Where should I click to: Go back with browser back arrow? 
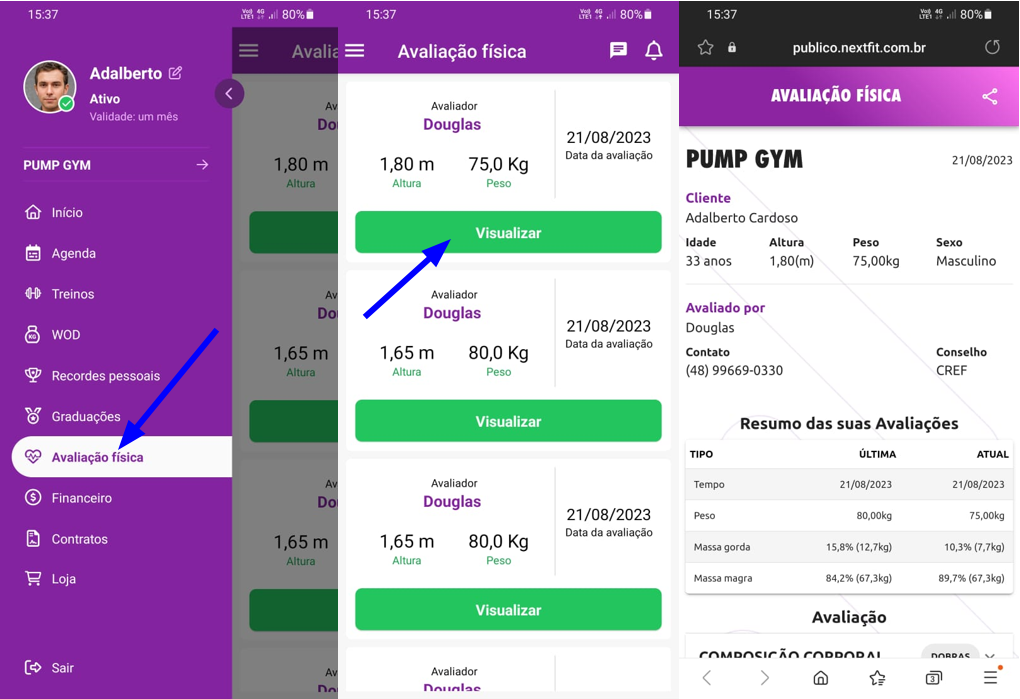pos(707,678)
